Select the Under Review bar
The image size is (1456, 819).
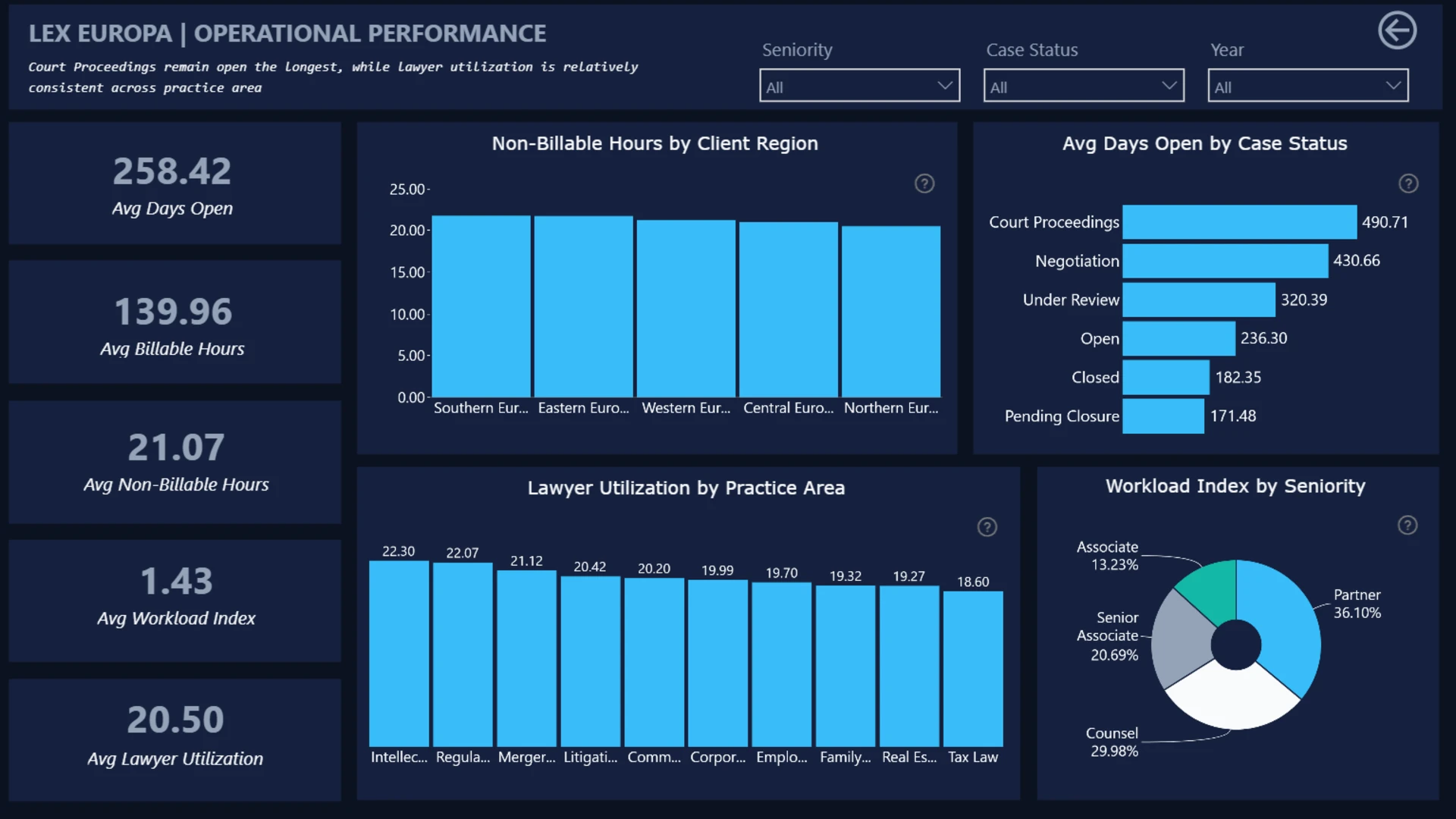[1199, 300]
